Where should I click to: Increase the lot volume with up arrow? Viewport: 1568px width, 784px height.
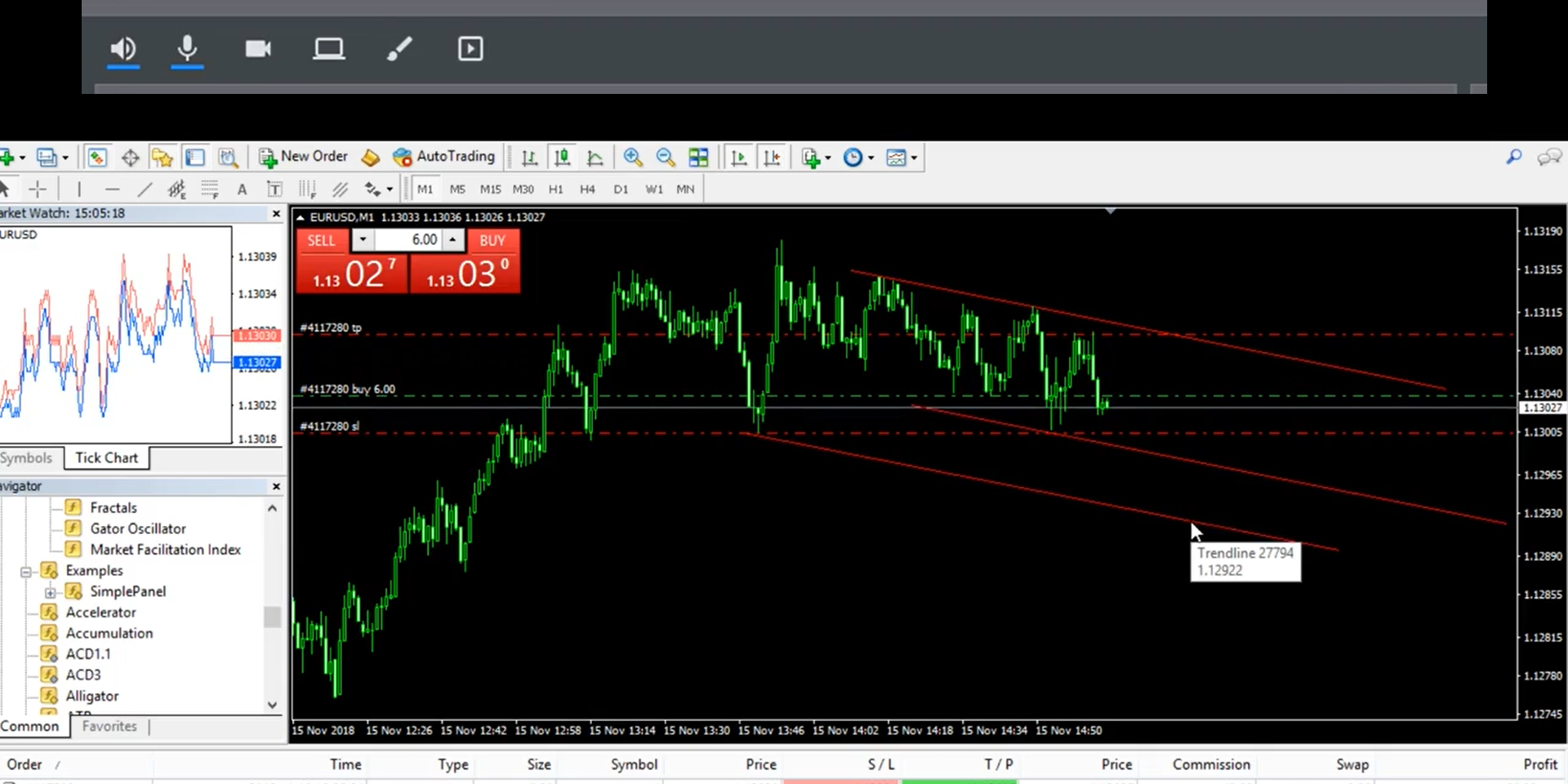click(x=452, y=239)
